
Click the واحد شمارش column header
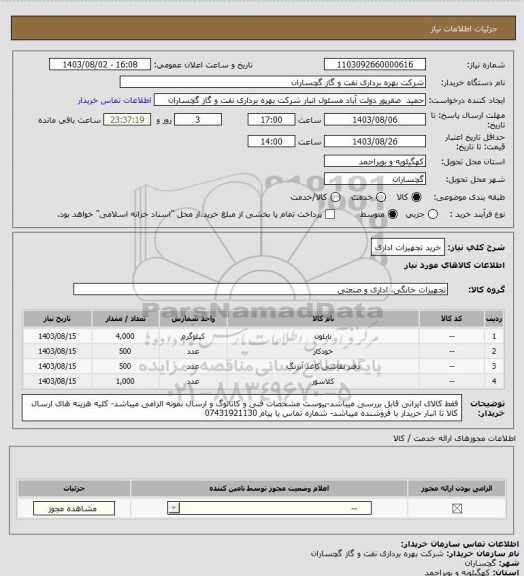click(193, 318)
